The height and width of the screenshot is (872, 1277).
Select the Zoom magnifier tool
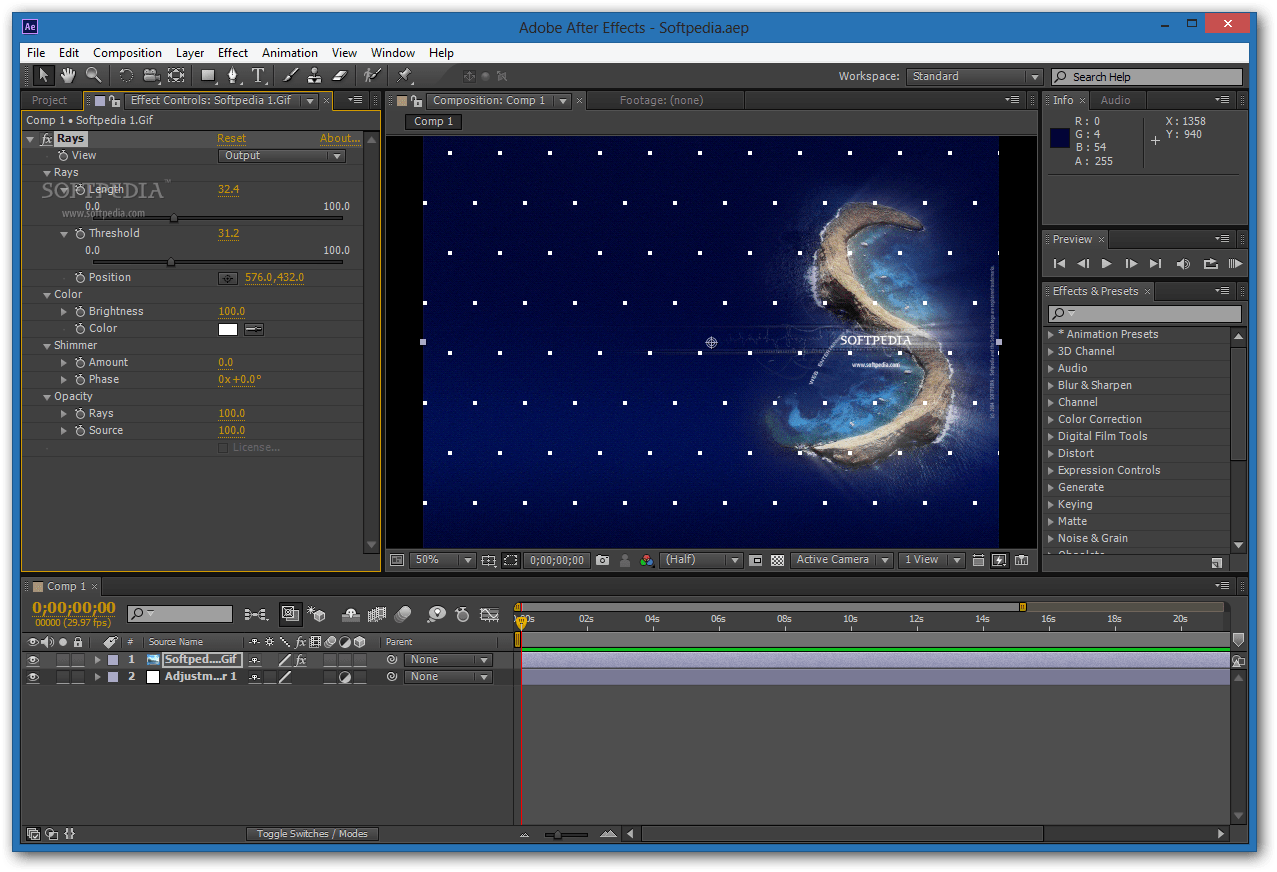coord(93,75)
